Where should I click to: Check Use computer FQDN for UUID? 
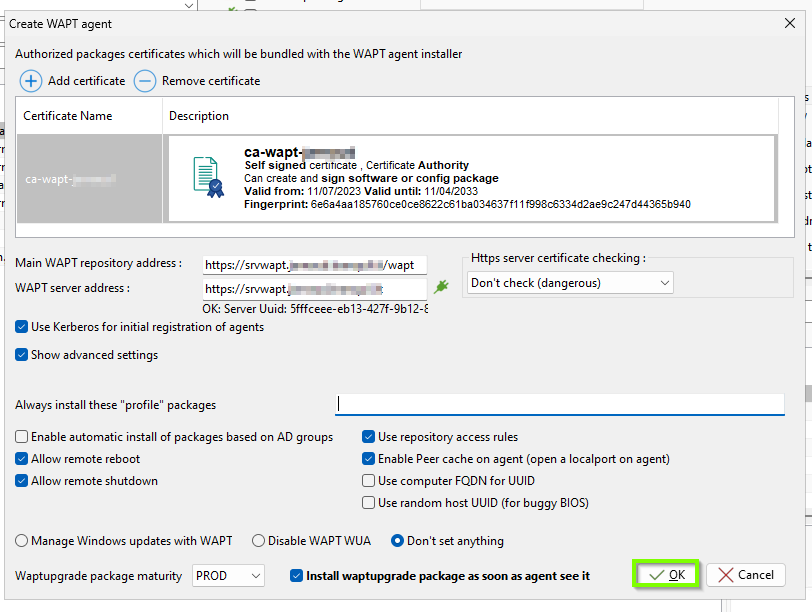coord(368,481)
